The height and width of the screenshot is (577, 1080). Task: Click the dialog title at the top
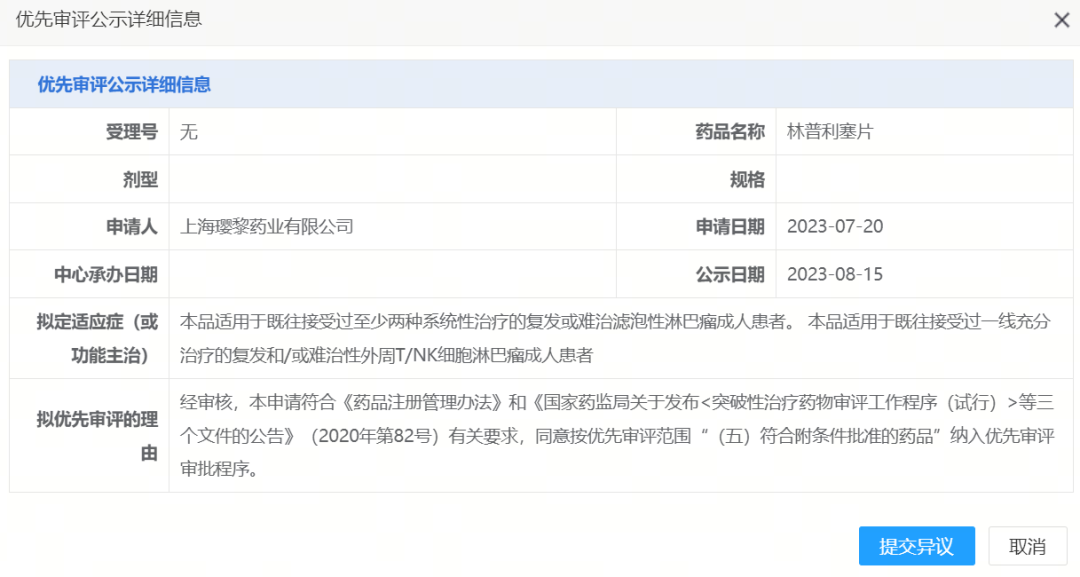click(109, 20)
